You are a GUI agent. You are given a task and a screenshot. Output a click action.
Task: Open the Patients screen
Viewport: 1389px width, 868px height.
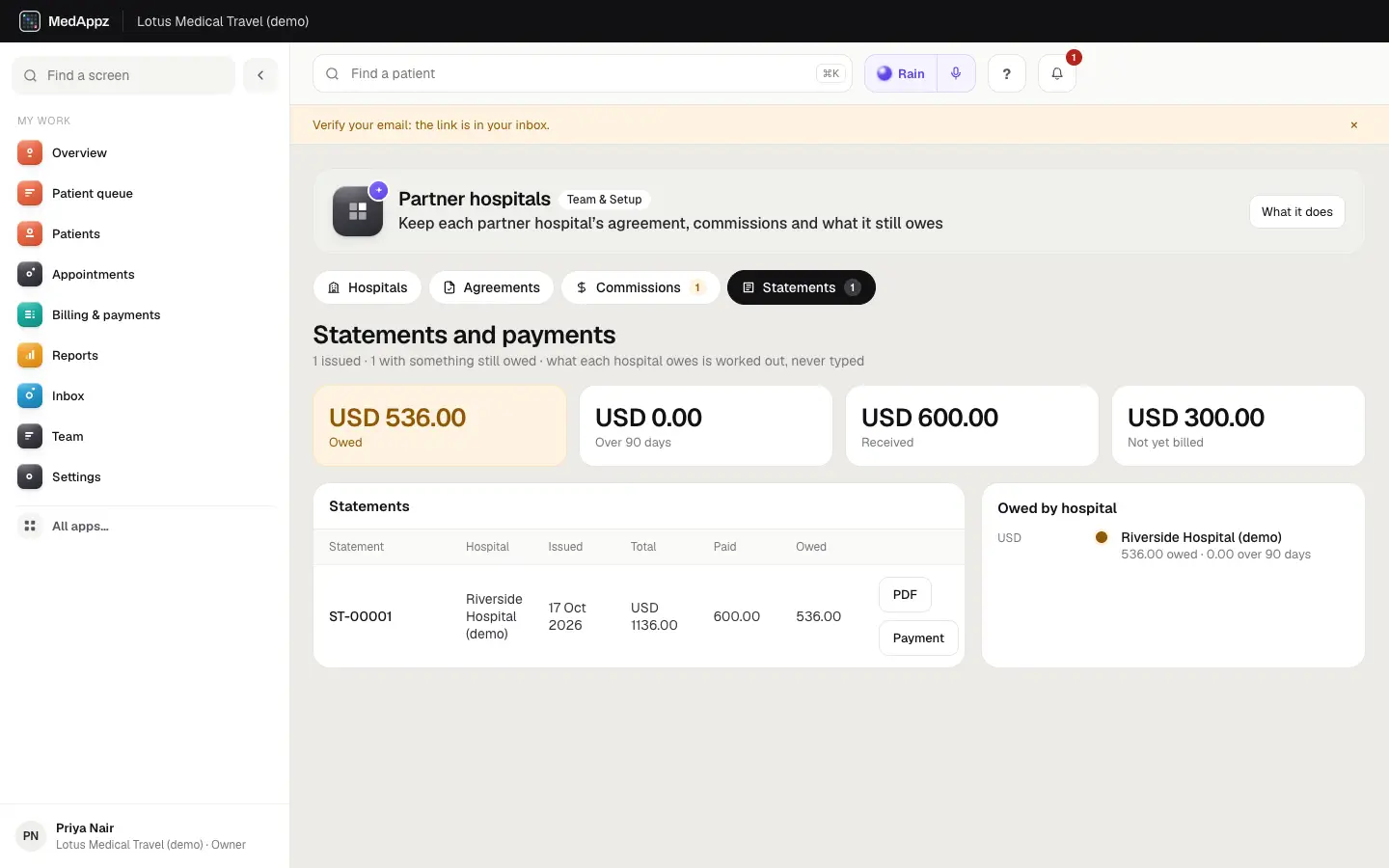tap(145, 234)
